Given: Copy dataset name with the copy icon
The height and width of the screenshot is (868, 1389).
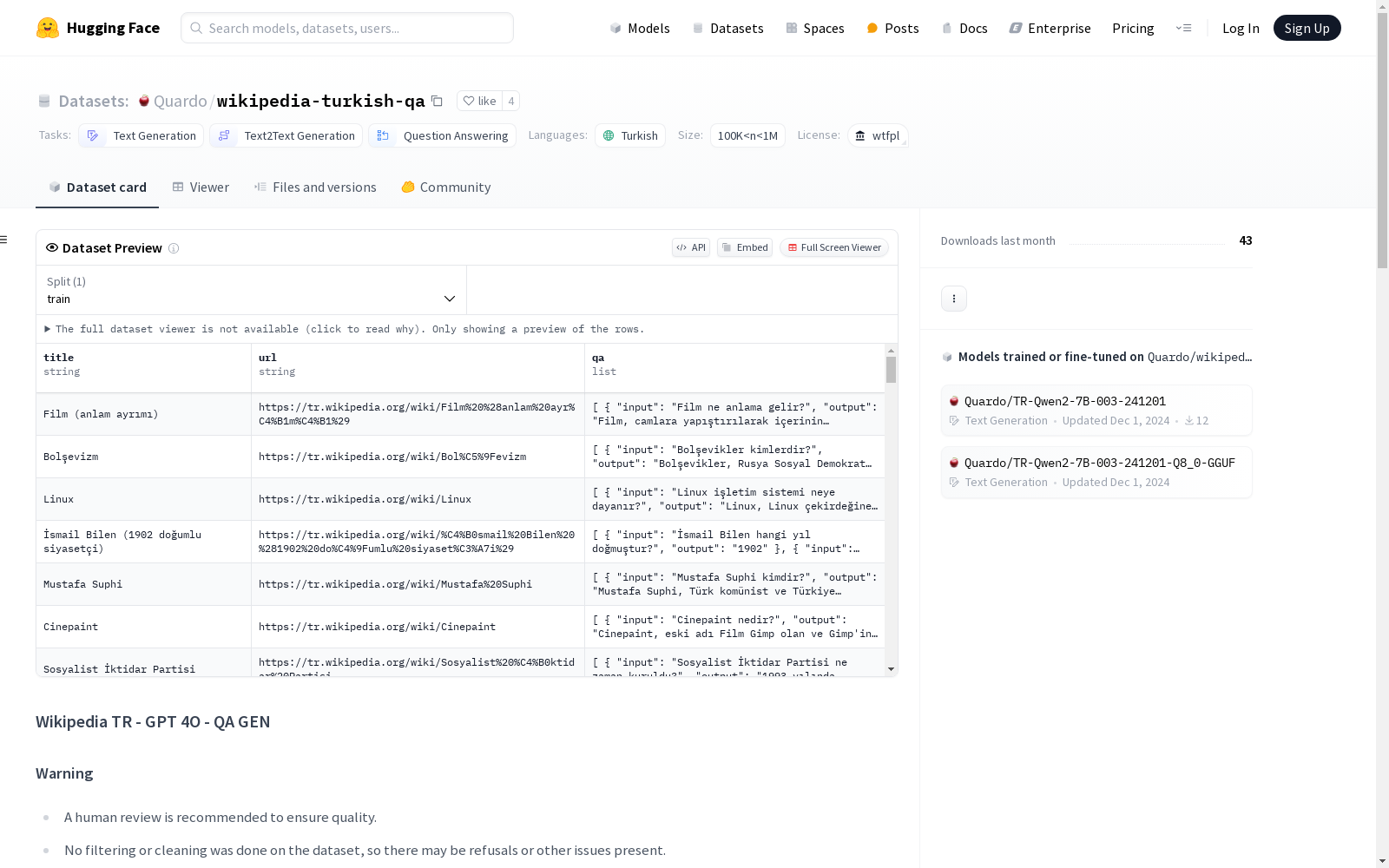Looking at the screenshot, I should pos(438,102).
